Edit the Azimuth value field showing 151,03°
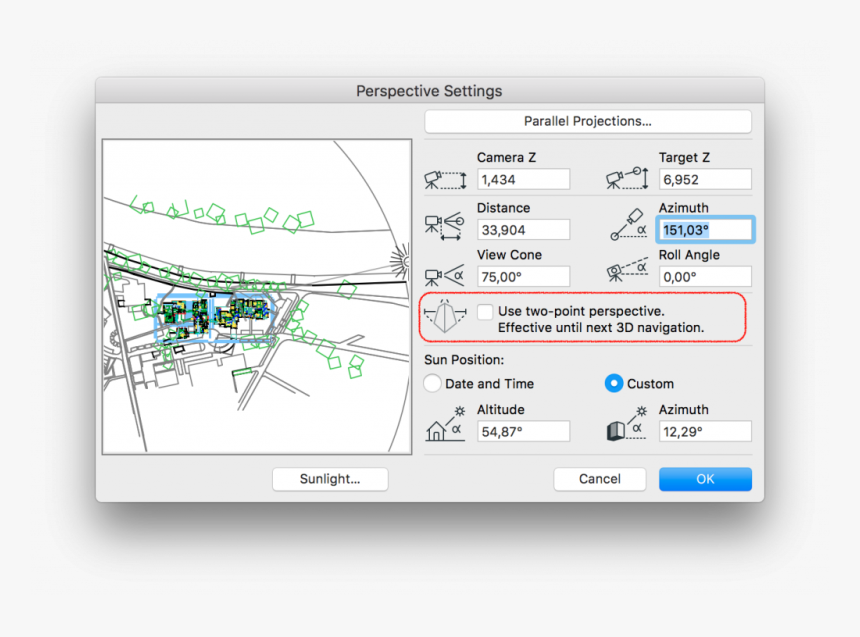Screen dimensions: 860x637 pos(705,229)
